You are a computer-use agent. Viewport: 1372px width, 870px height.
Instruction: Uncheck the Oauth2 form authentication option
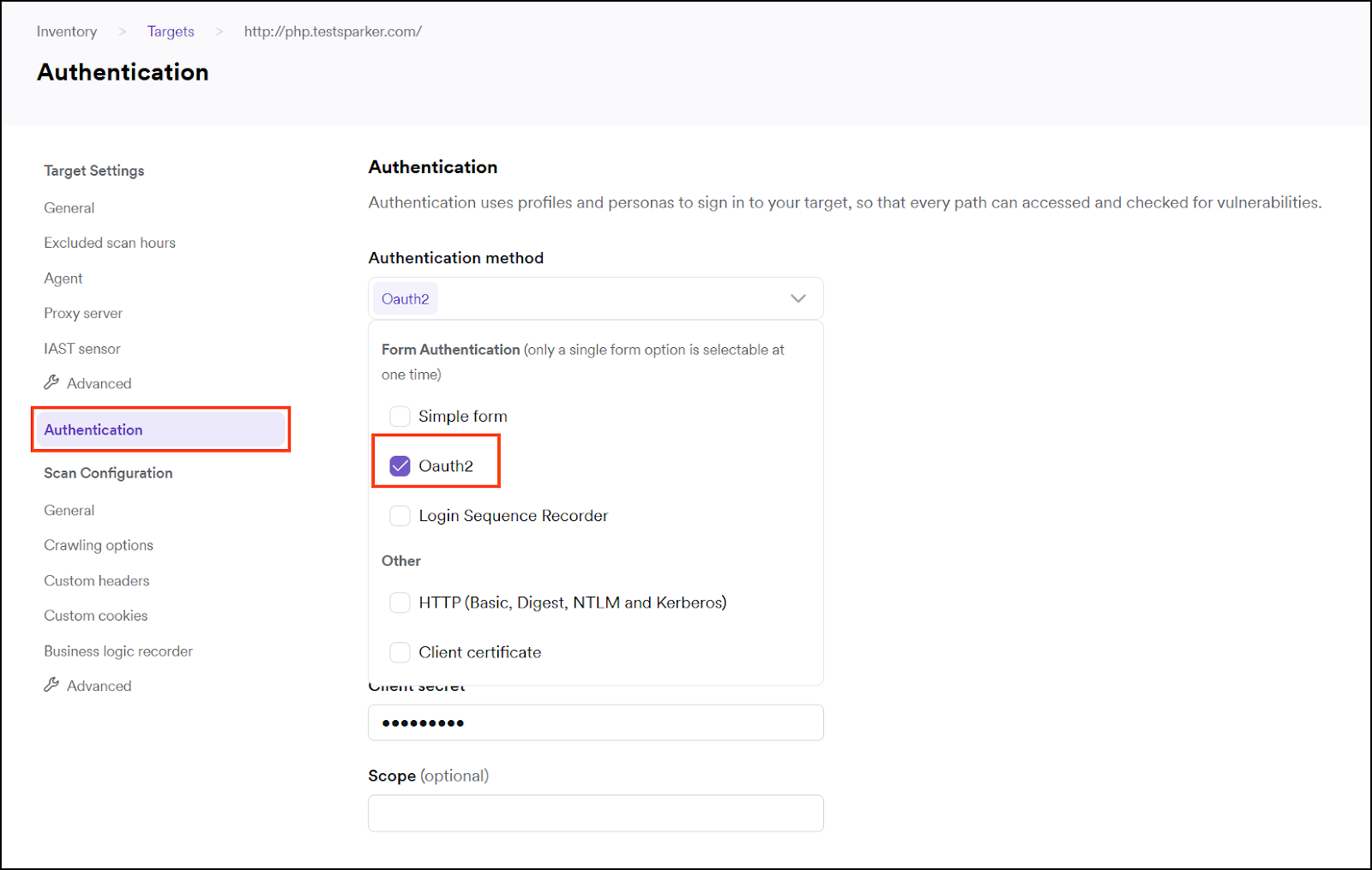pos(400,465)
